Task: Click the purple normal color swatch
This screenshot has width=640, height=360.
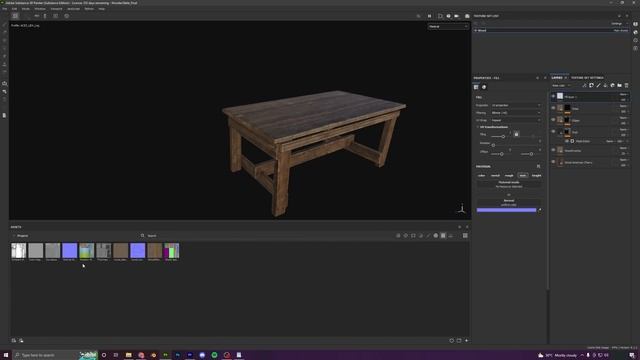Action: point(507,210)
